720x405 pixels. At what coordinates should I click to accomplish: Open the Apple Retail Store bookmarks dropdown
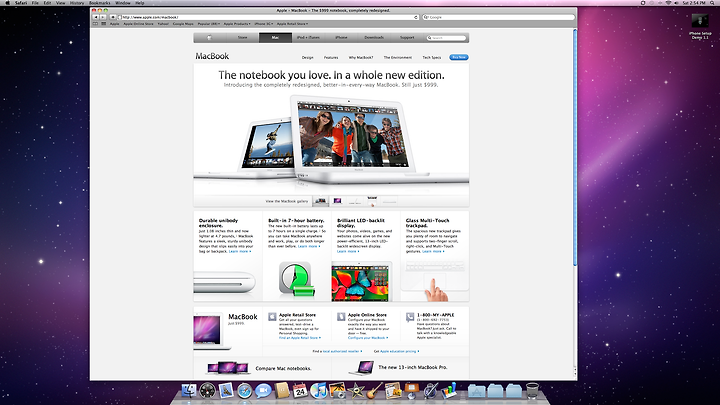coord(292,23)
